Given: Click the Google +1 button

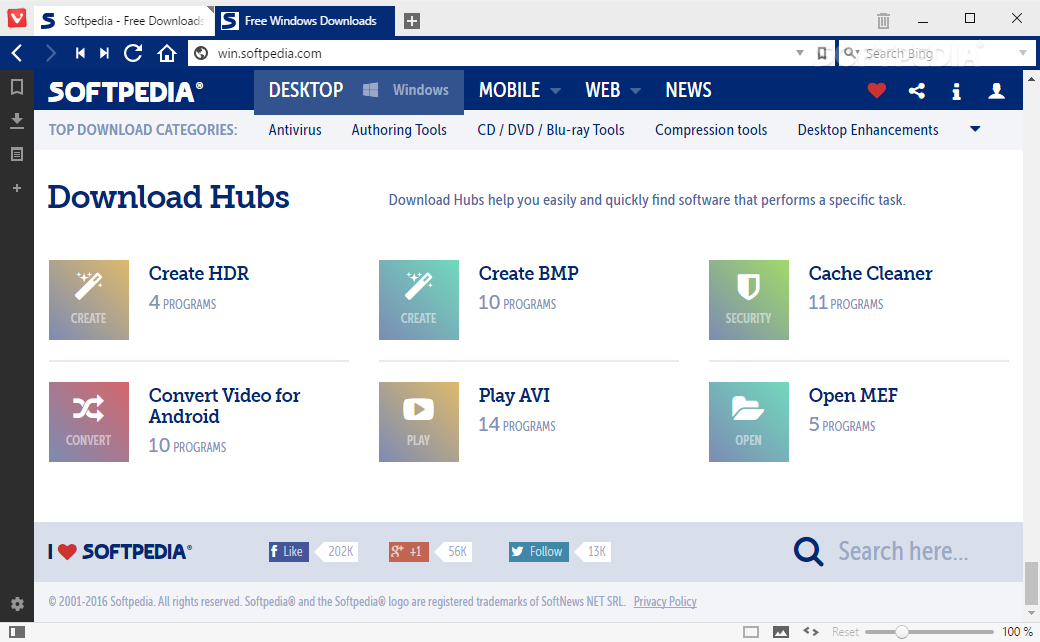Looking at the screenshot, I should (409, 552).
